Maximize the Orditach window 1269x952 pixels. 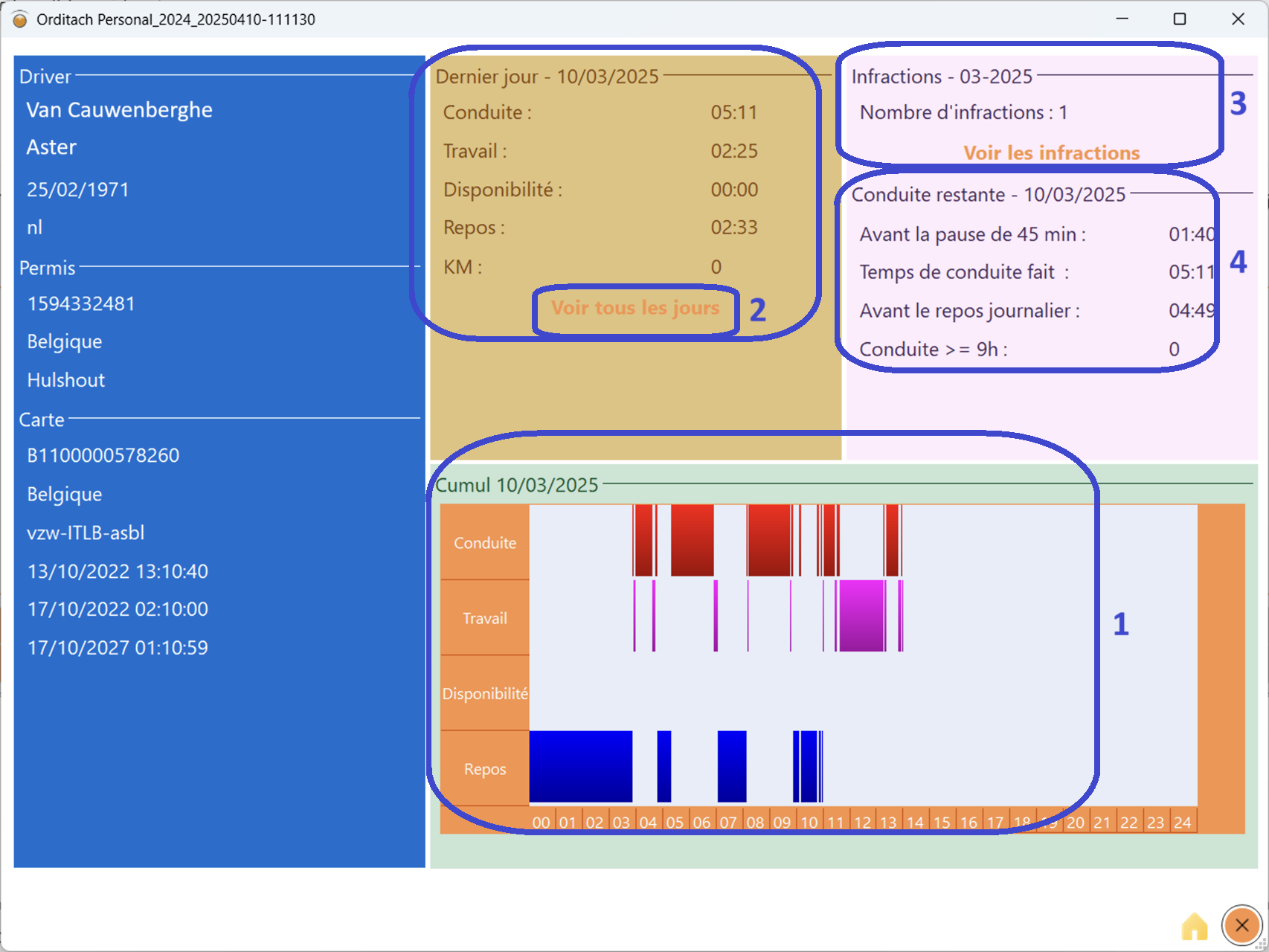(1180, 19)
